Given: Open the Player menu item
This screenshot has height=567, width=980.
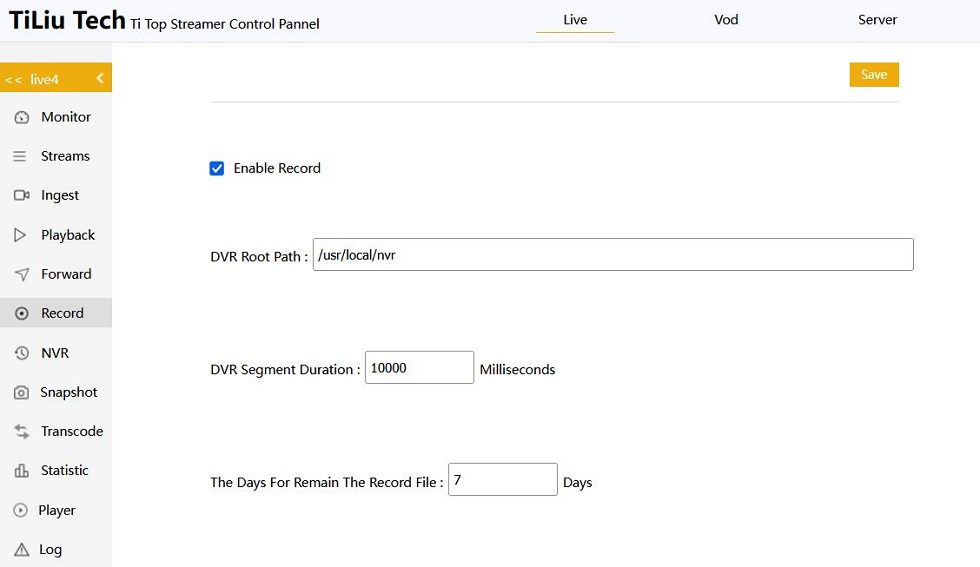Looking at the screenshot, I should pyautogui.click(x=56, y=510).
